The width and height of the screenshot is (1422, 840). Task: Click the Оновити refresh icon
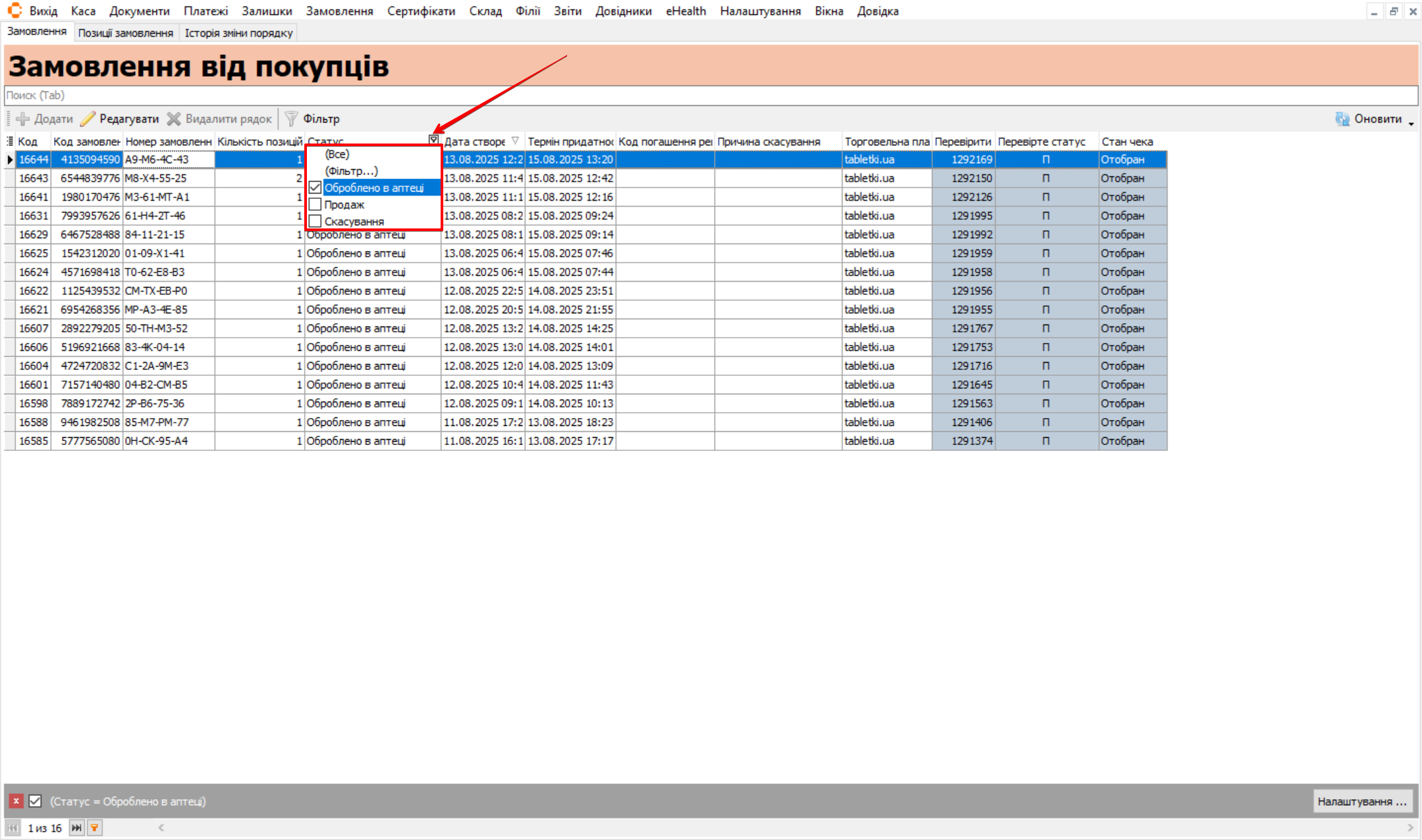(1342, 119)
